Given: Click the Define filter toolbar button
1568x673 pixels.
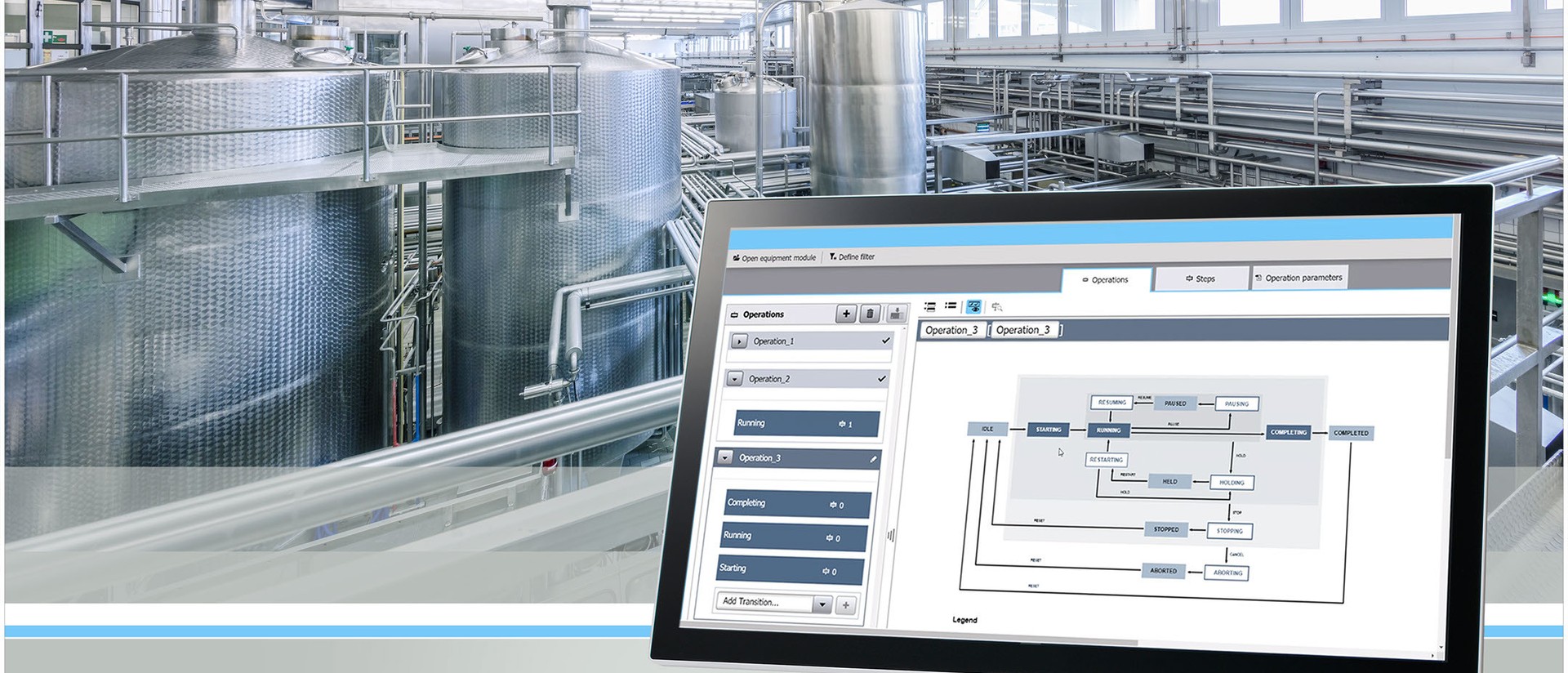Looking at the screenshot, I should coord(852,256).
